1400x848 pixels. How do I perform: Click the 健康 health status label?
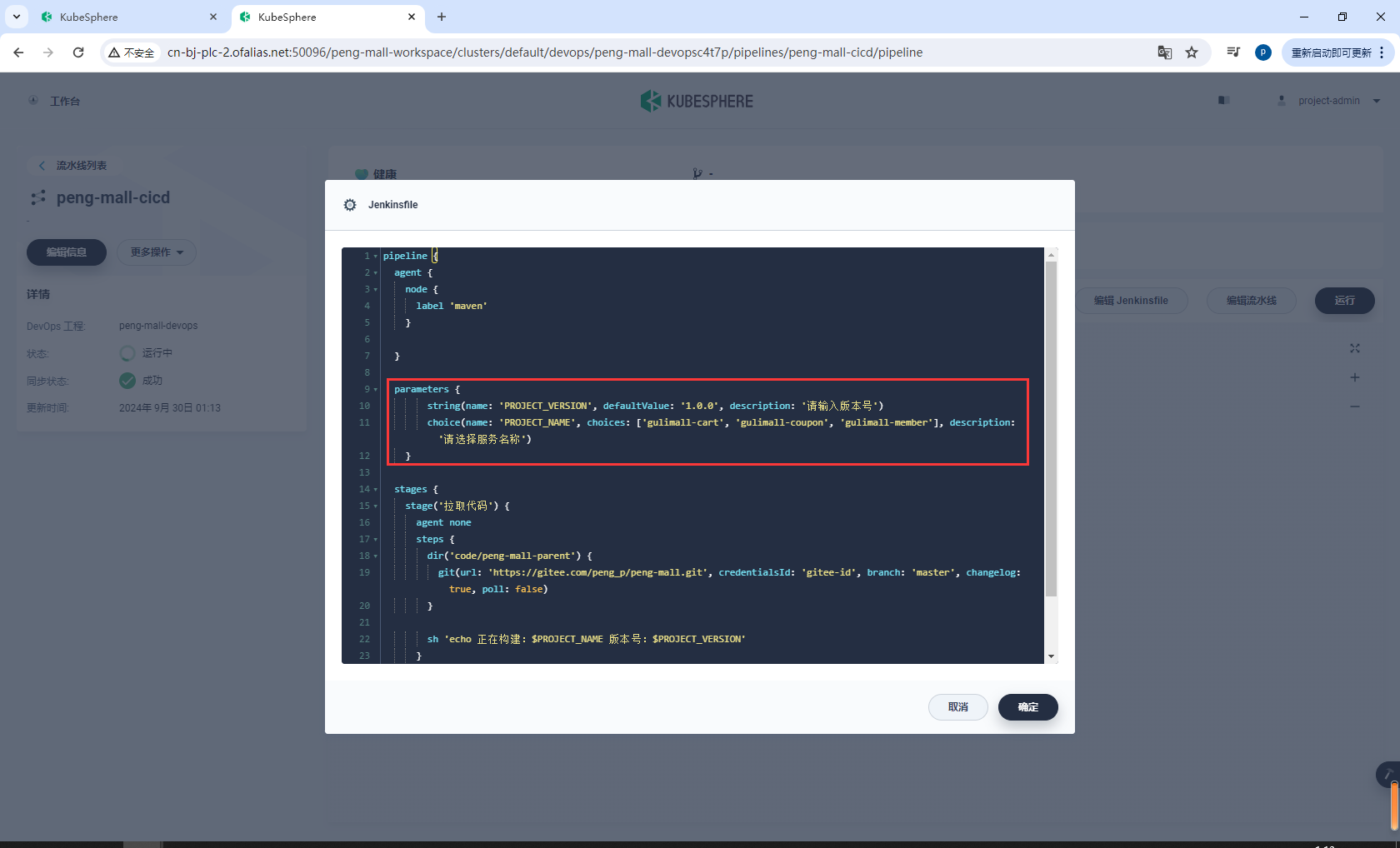point(385,174)
